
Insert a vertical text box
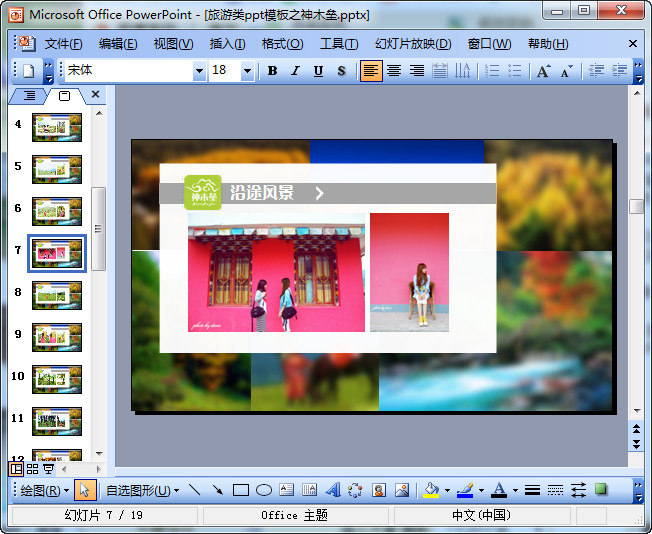309,490
